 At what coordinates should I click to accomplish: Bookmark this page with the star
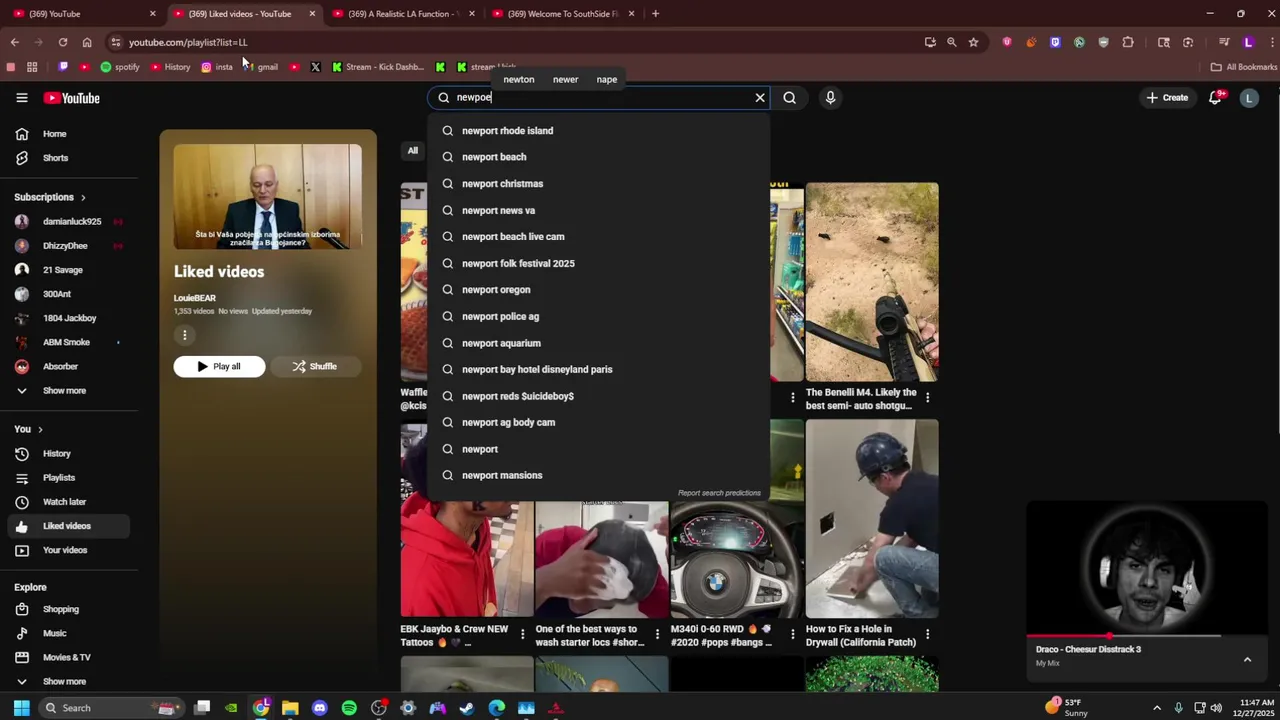point(973,42)
